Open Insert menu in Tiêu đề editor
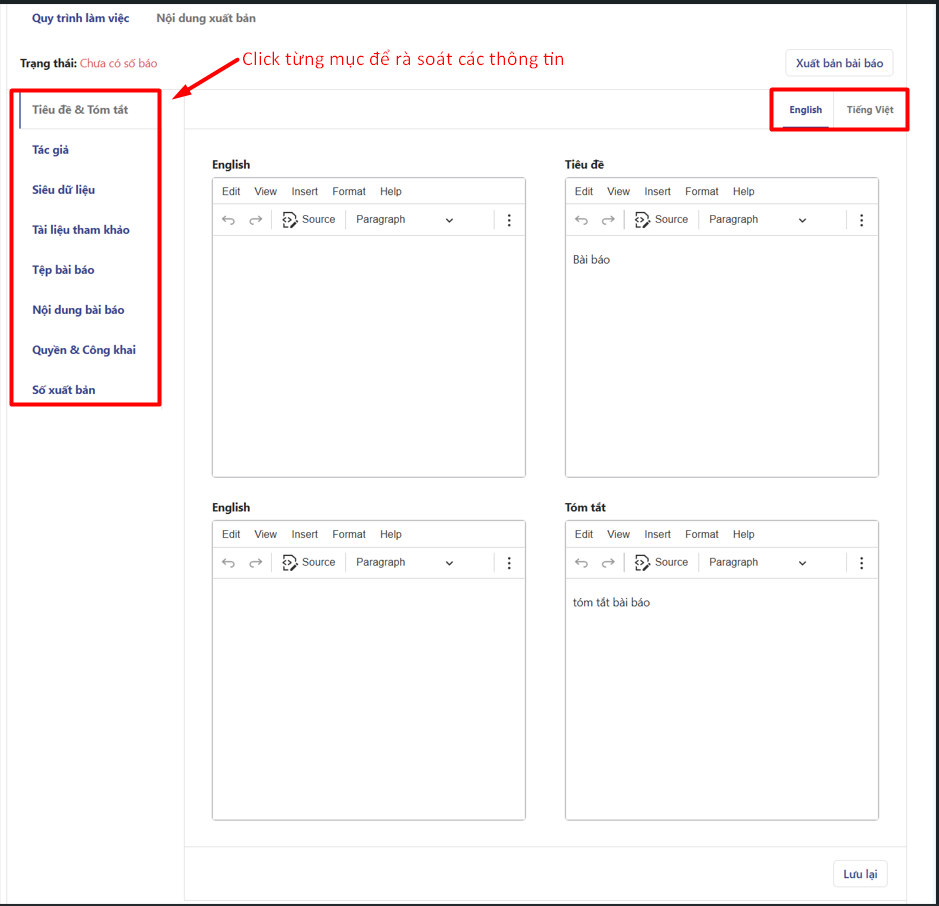This screenshot has height=906, width=939. (x=657, y=192)
